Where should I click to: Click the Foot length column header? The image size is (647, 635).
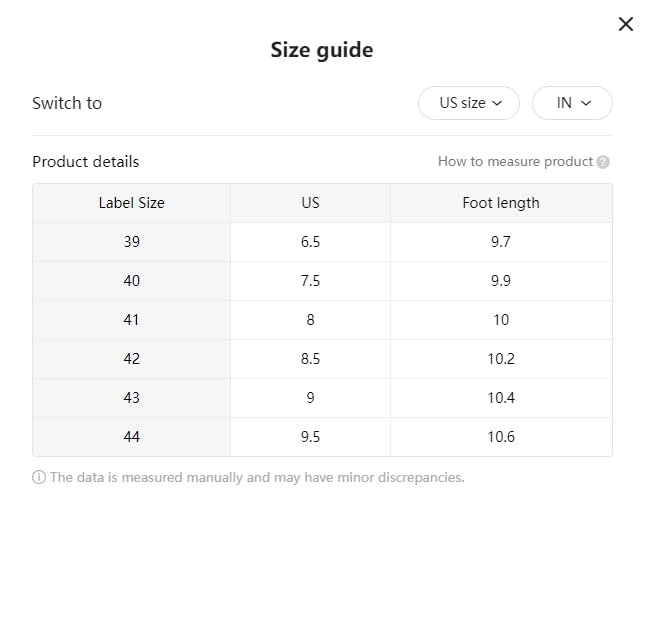500,203
